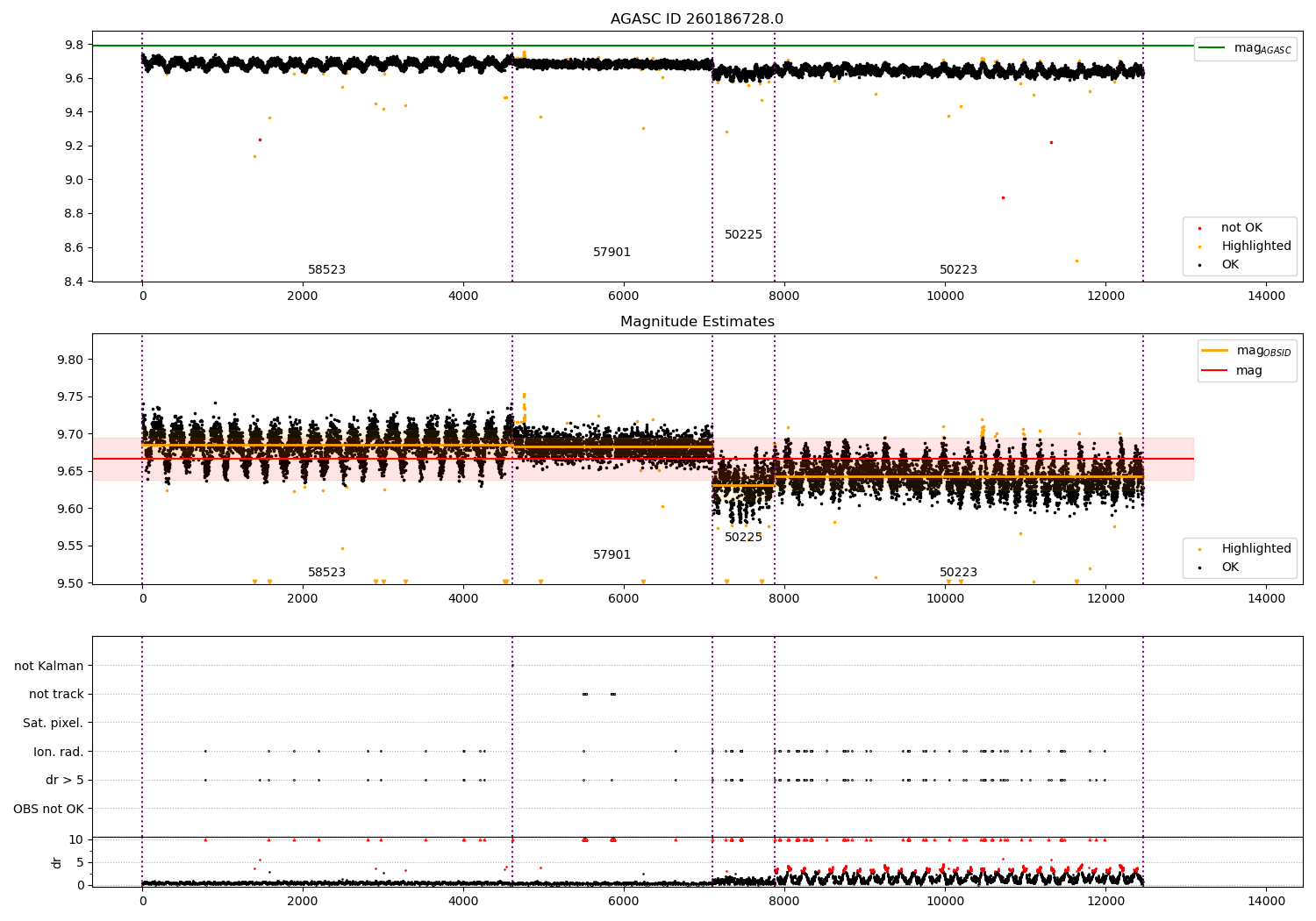The height and width of the screenshot is (921, 1316).
Task: Click the 'dr > 5' axis label
Action: pos(65,780)
